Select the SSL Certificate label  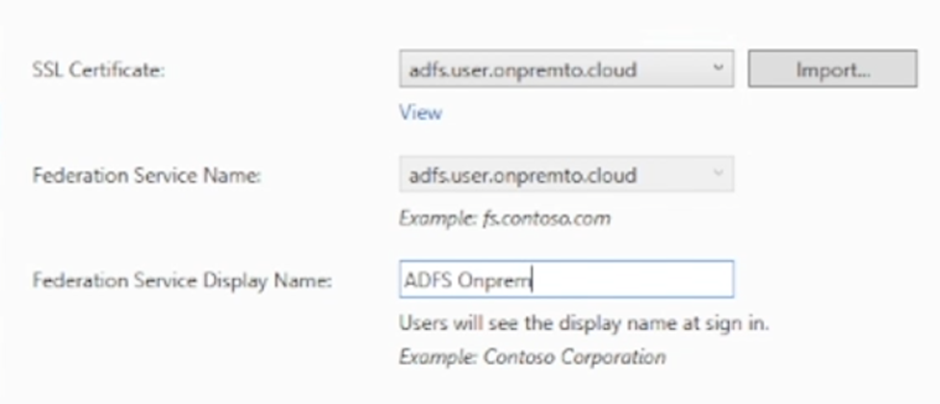tap(98, 70)
